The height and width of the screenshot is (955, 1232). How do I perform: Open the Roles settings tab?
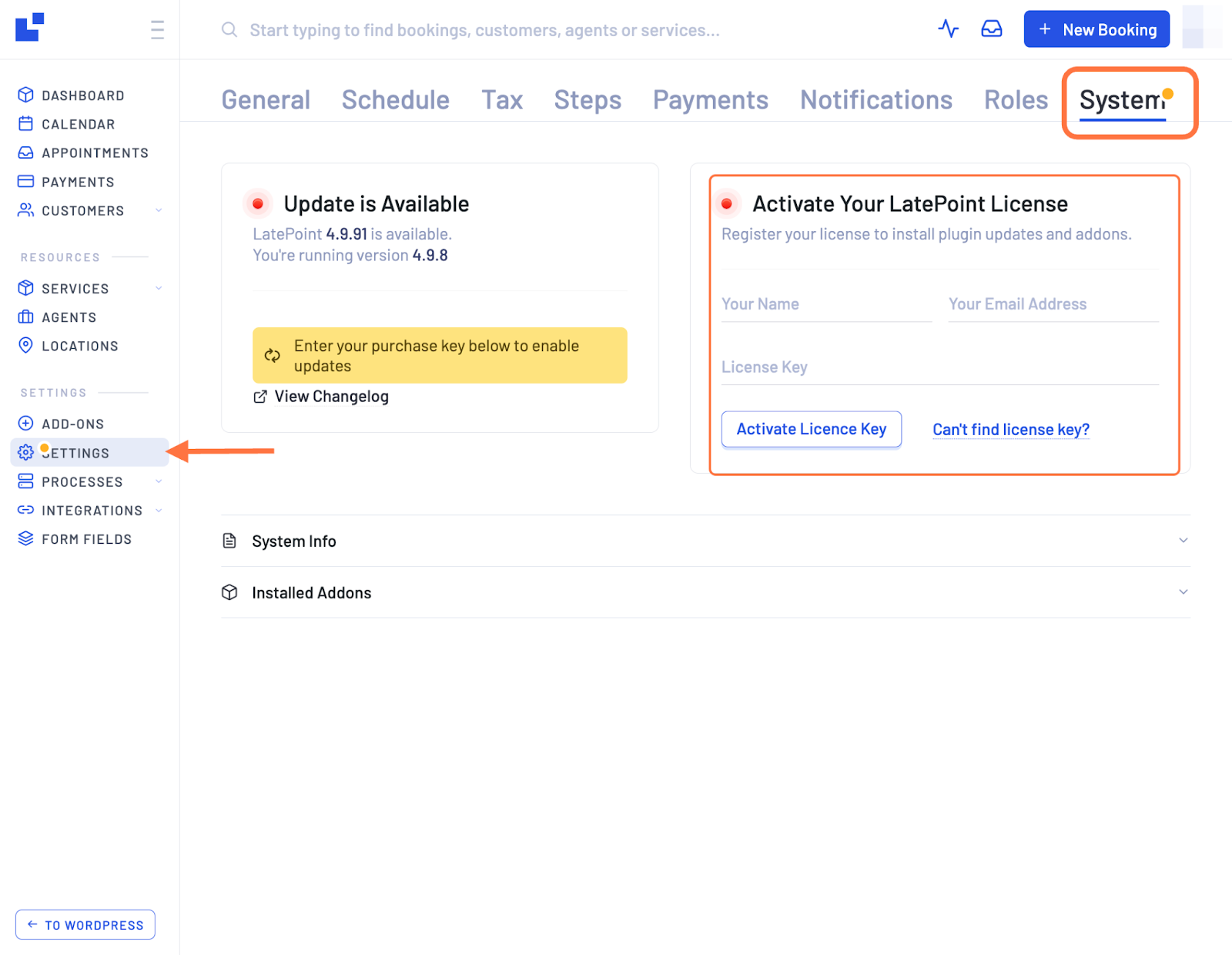(1015, 99)
